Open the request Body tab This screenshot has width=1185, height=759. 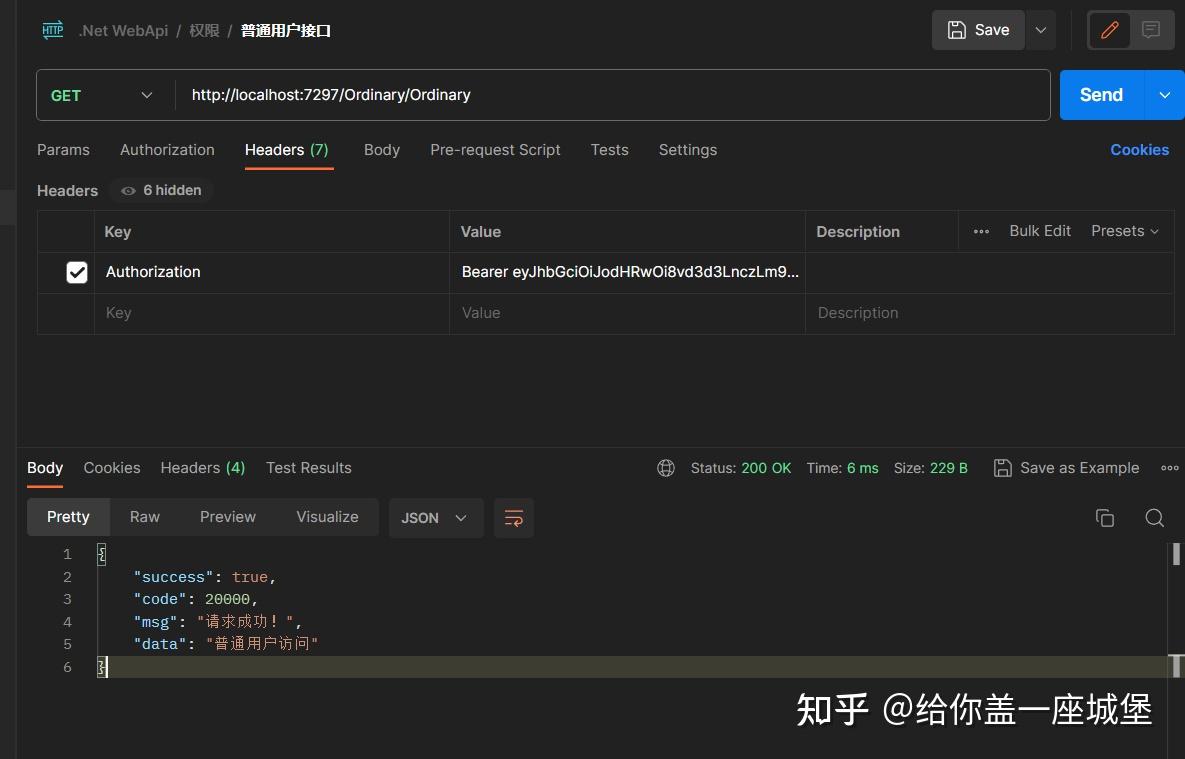(x=382, y=150)
